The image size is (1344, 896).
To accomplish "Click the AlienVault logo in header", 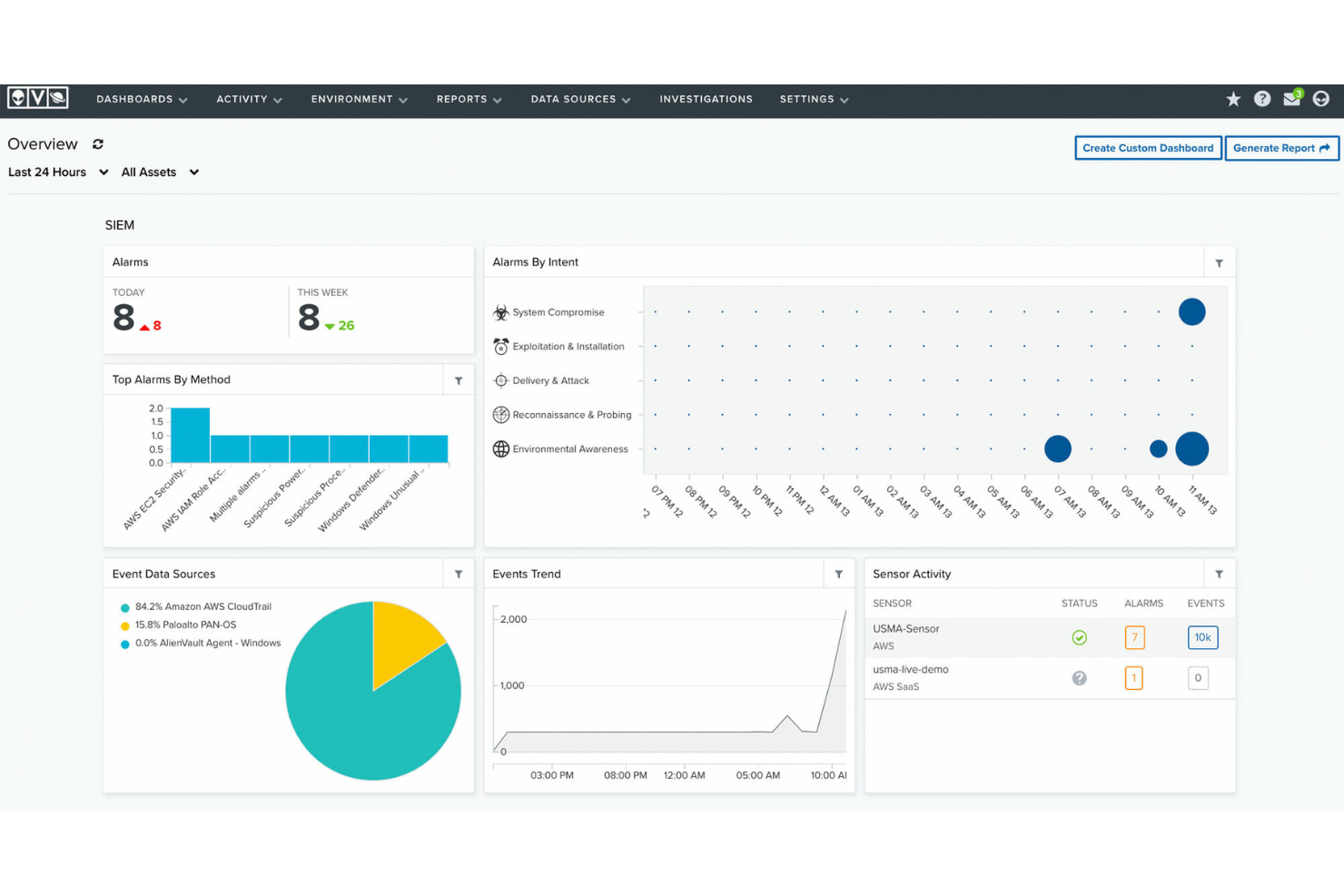I will coord(38,98).
